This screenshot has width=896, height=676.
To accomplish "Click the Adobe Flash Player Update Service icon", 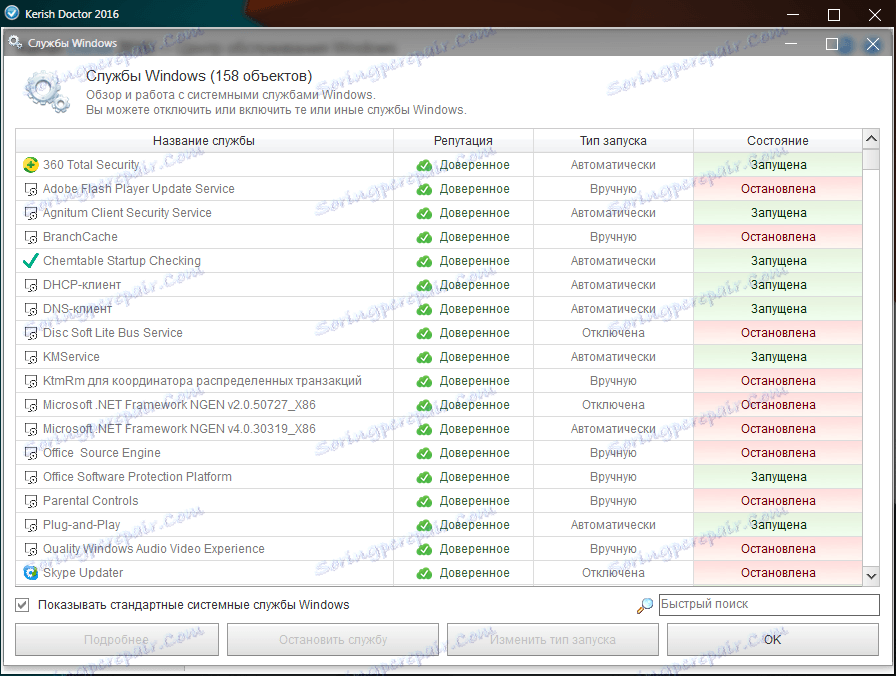I will pos(30,189).
